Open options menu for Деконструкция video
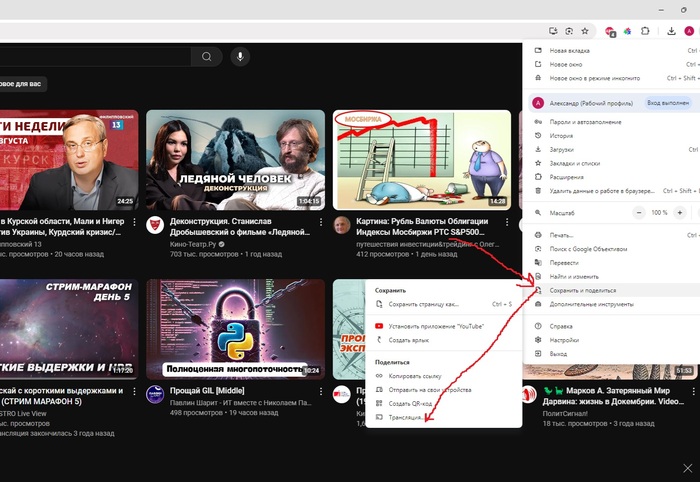Screen dimensions: 700x482 coord(320,222)
